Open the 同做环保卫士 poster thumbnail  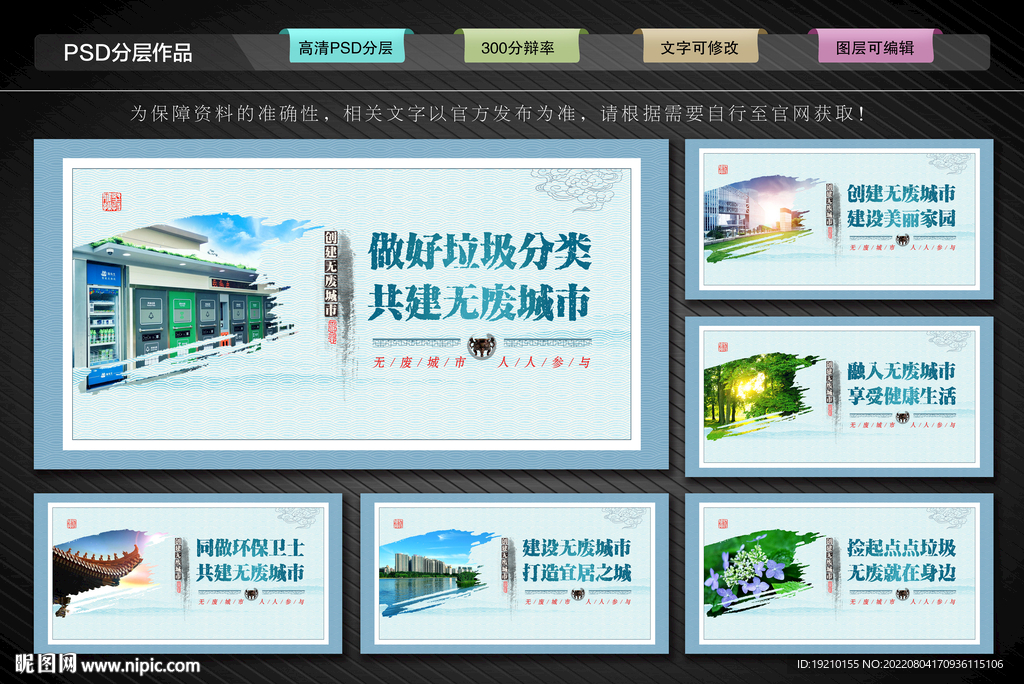(188, 574)
